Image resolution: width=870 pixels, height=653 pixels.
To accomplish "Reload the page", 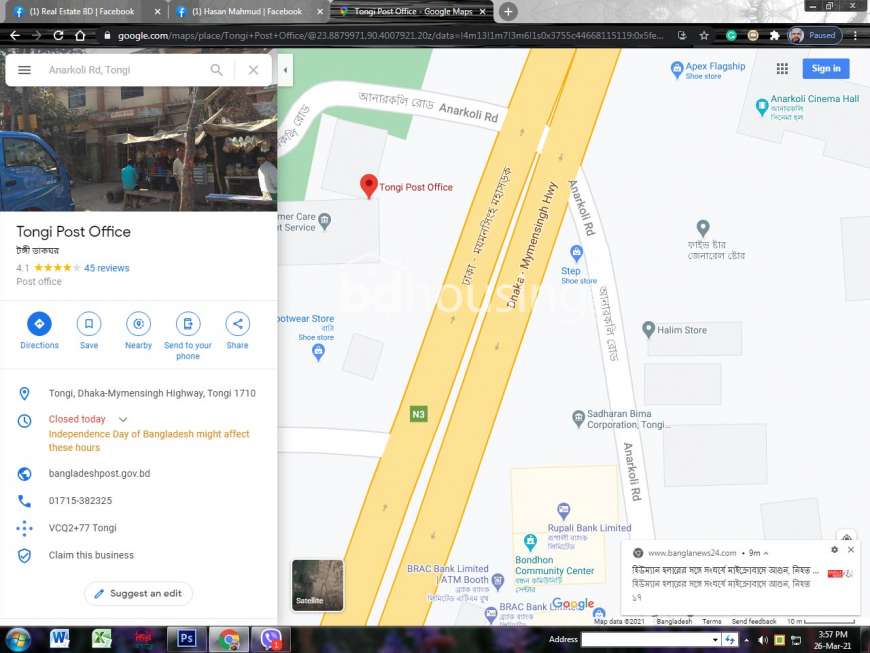I will pyautogui.click(x=58, y=36).
